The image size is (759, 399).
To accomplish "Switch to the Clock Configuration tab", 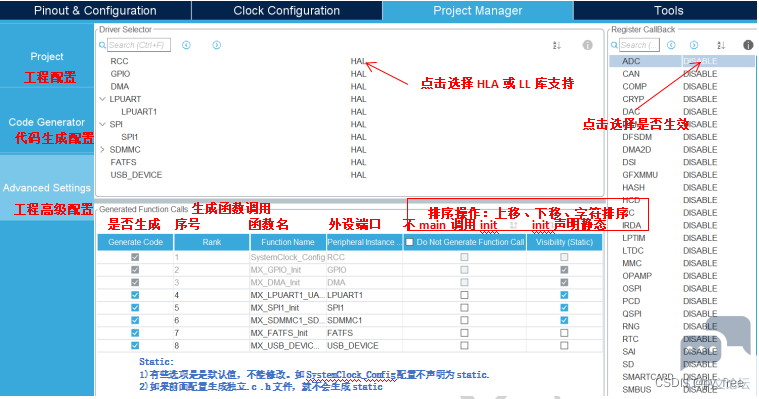I will click(x=287, y=11).
